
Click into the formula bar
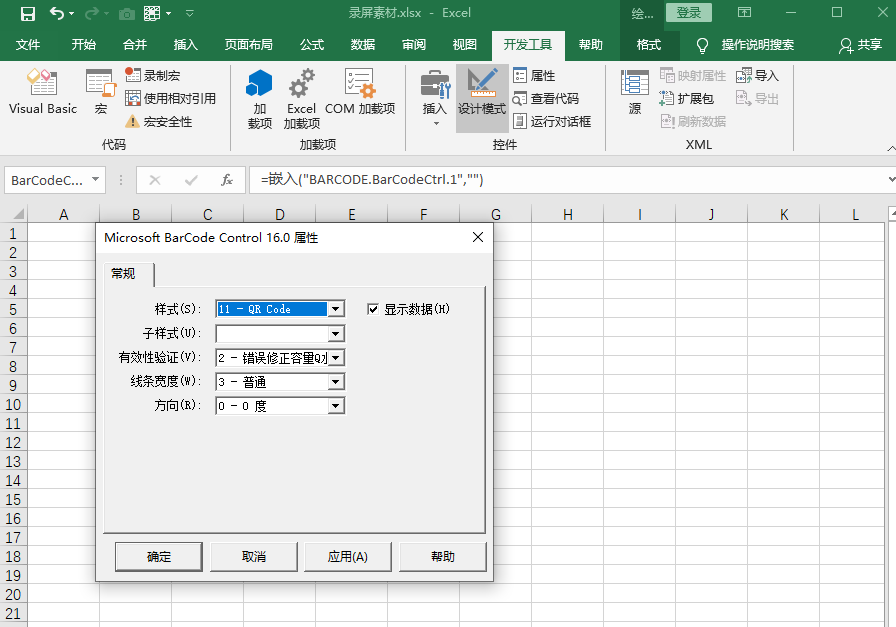click(x=567, y=180)
